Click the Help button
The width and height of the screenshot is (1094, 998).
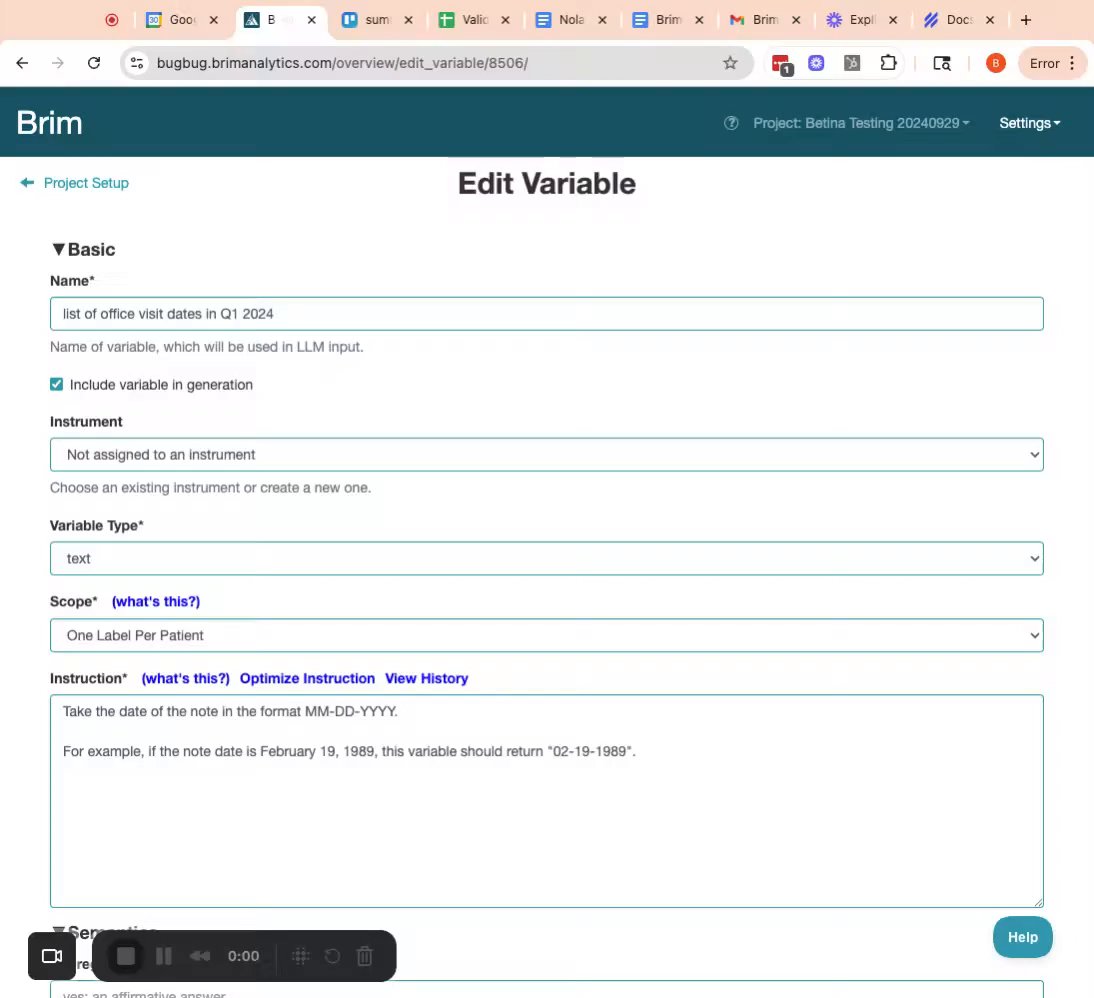coord(1022,937)
